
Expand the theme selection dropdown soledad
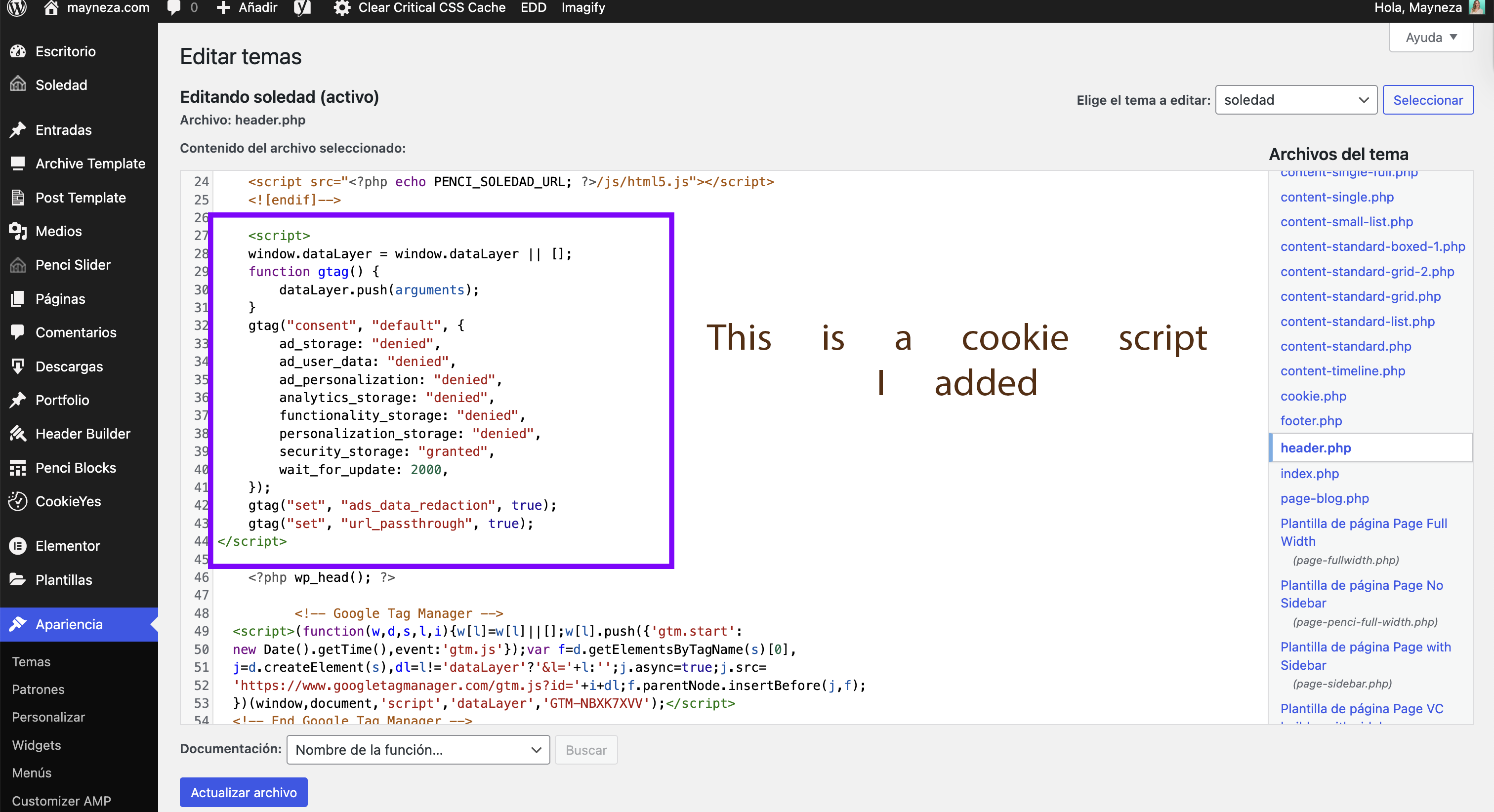tap(1296, 100)
